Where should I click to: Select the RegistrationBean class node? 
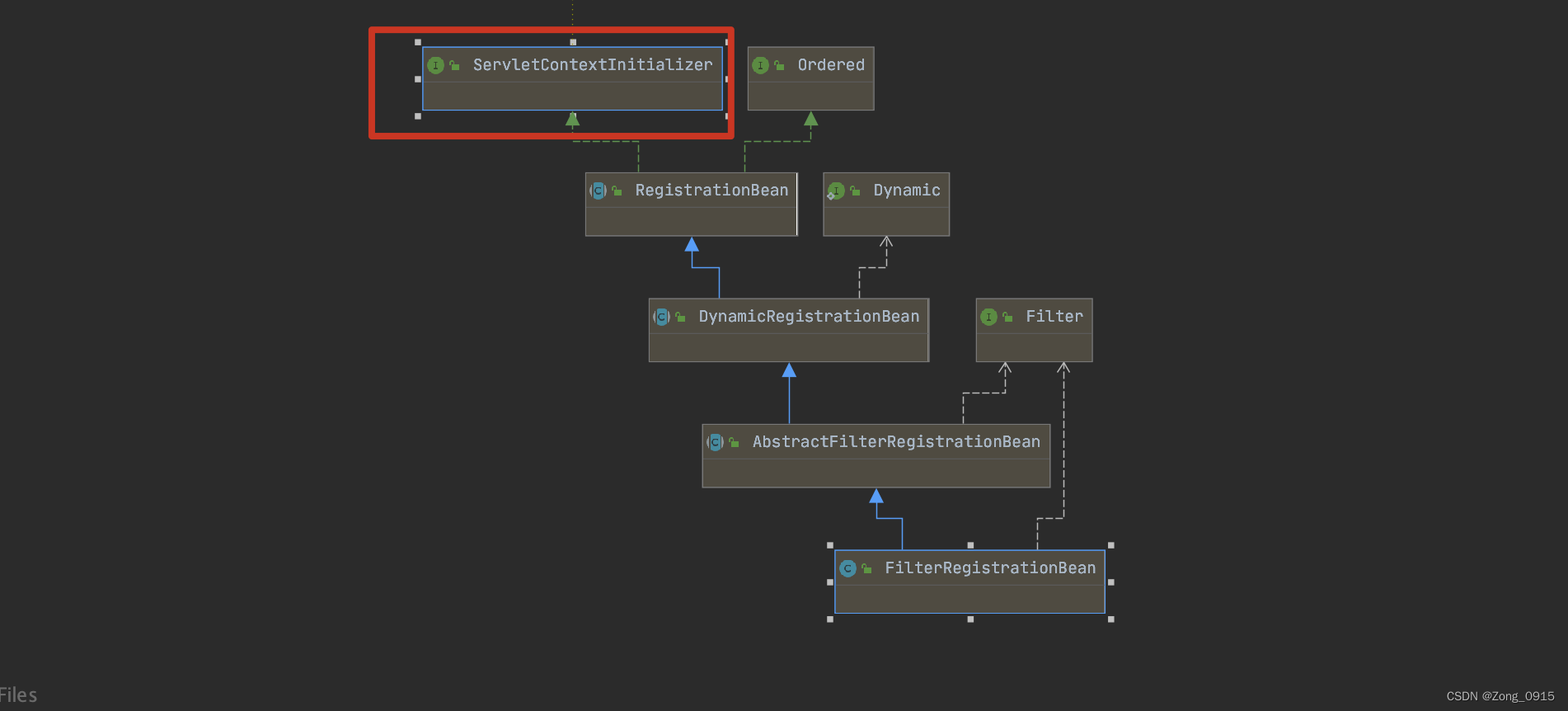pos(691,204)
